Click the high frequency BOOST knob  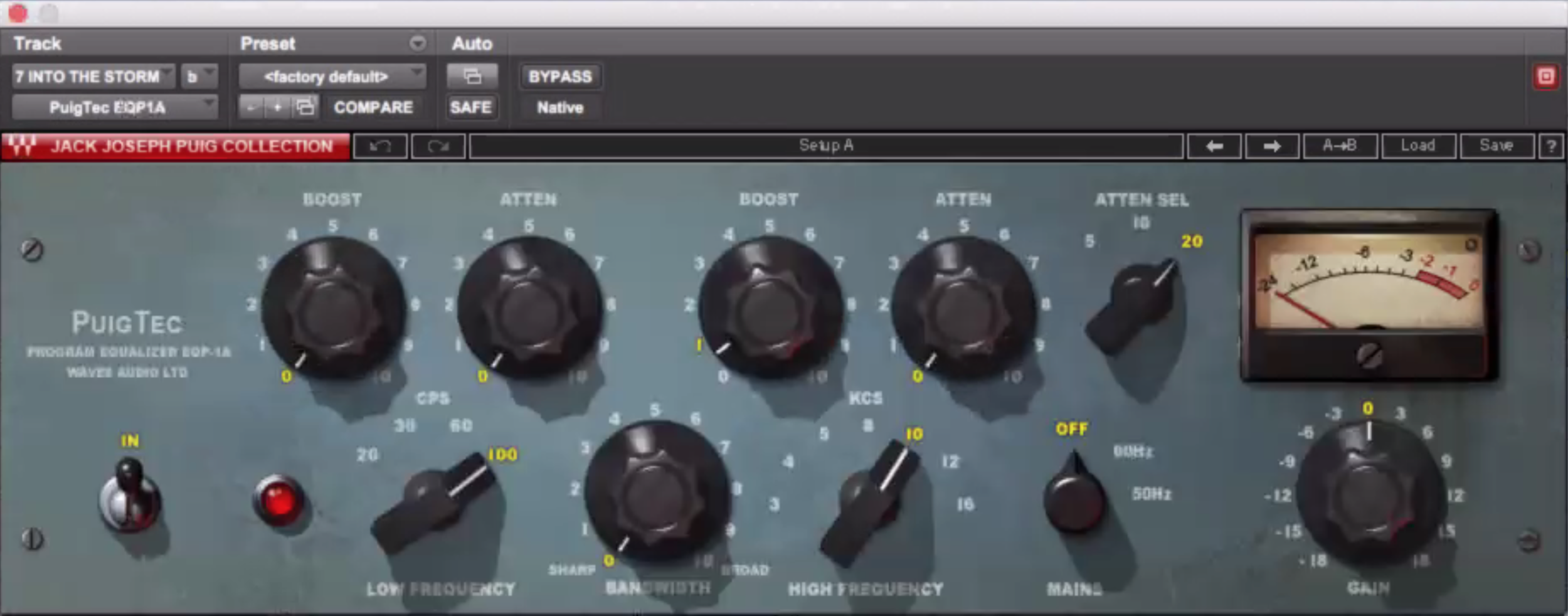pyautogui.click(x=770, y=309)
